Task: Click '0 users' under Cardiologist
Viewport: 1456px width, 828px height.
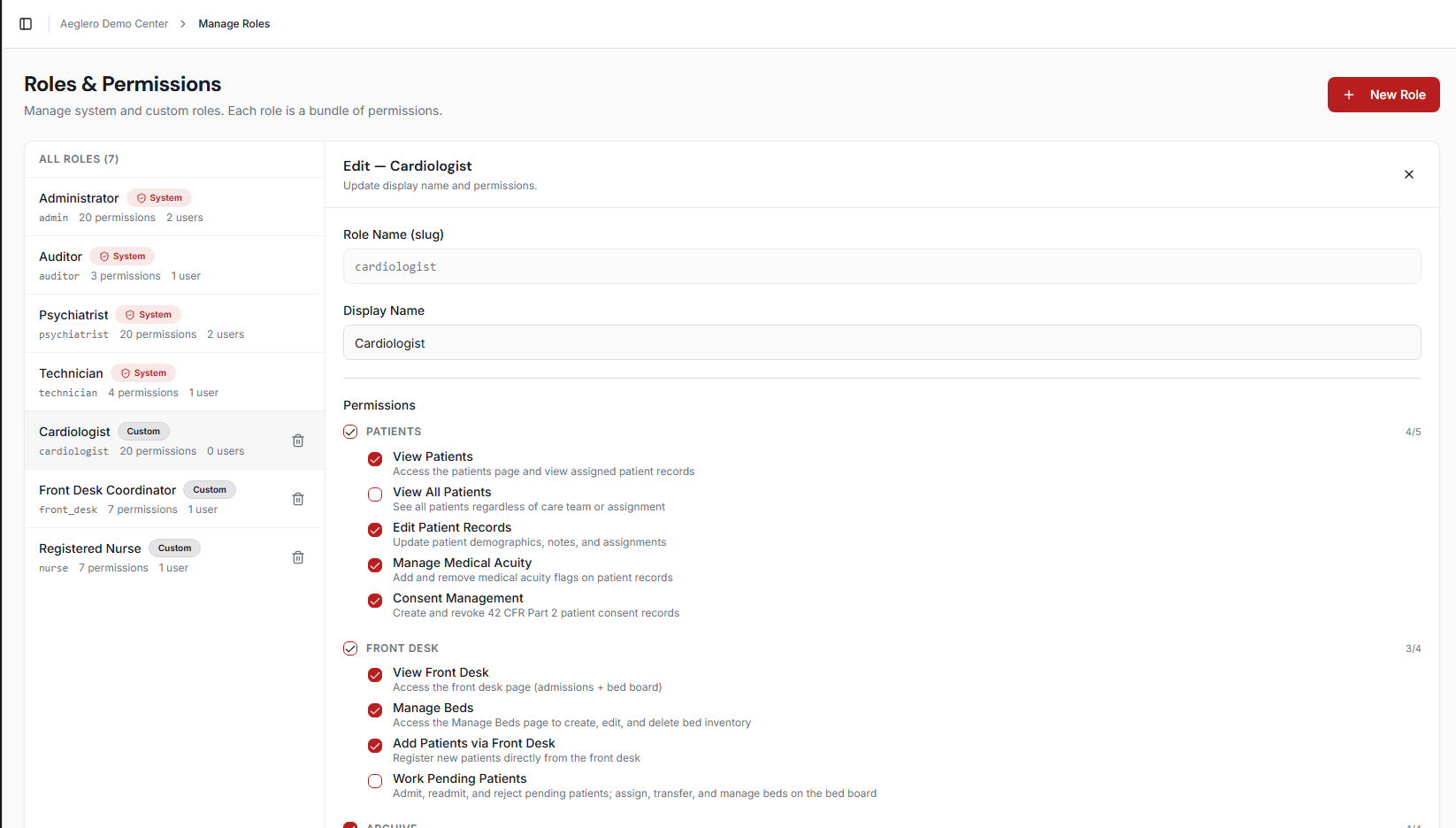Action: [x=226, y=451]
